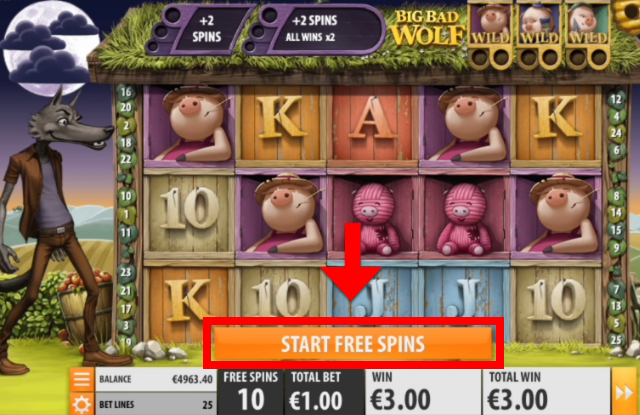Click the fast-forward double arrow icon
Screen dimensions: 640x415
624,392
